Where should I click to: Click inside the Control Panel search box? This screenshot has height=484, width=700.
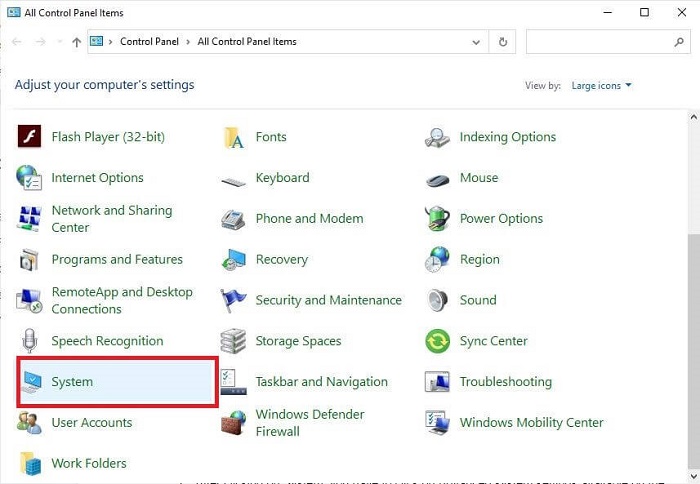[x=598, y=42]
